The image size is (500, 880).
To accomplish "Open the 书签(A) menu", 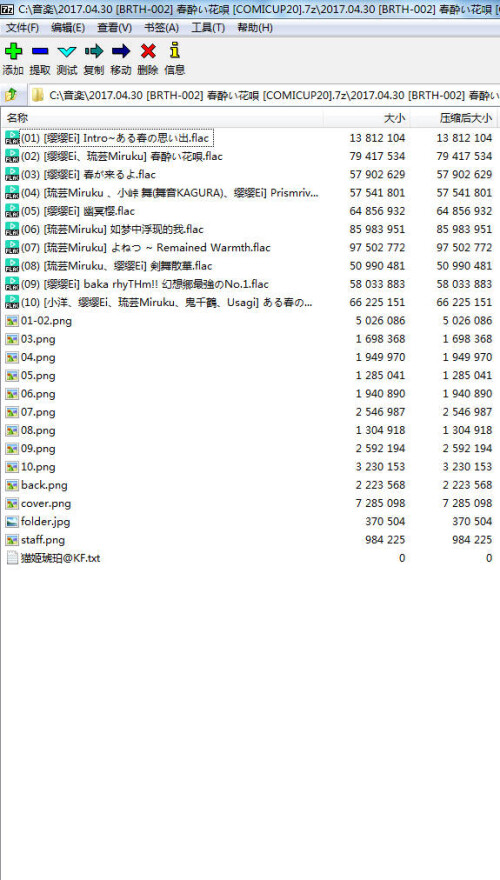I will click(x=161, y=28).
